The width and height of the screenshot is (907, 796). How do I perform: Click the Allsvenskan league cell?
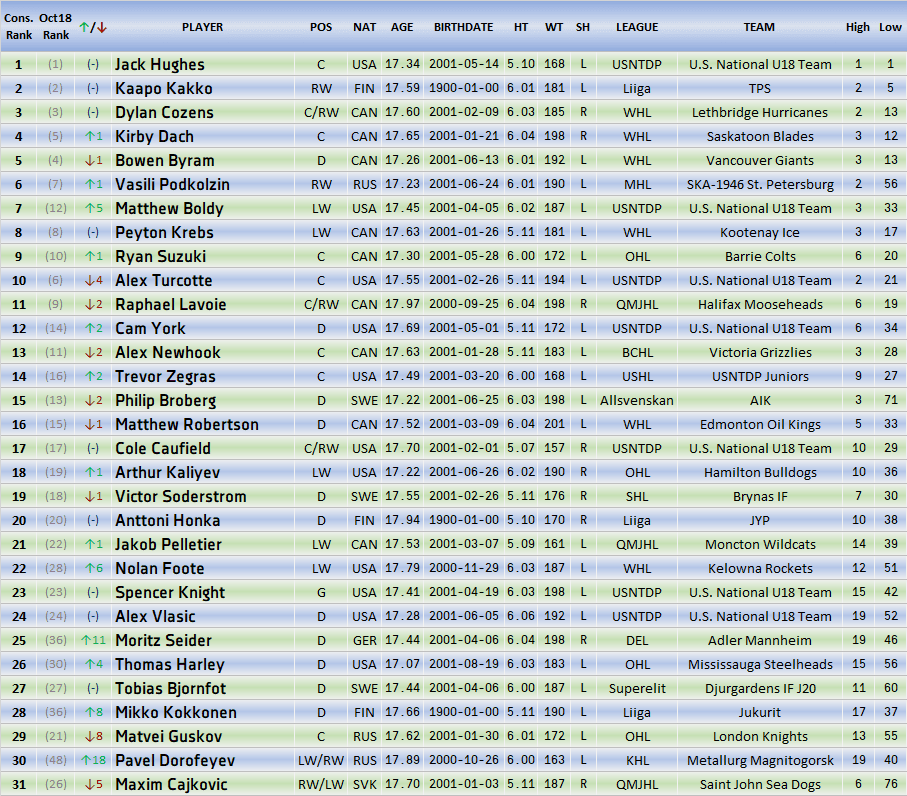(637, 400)
